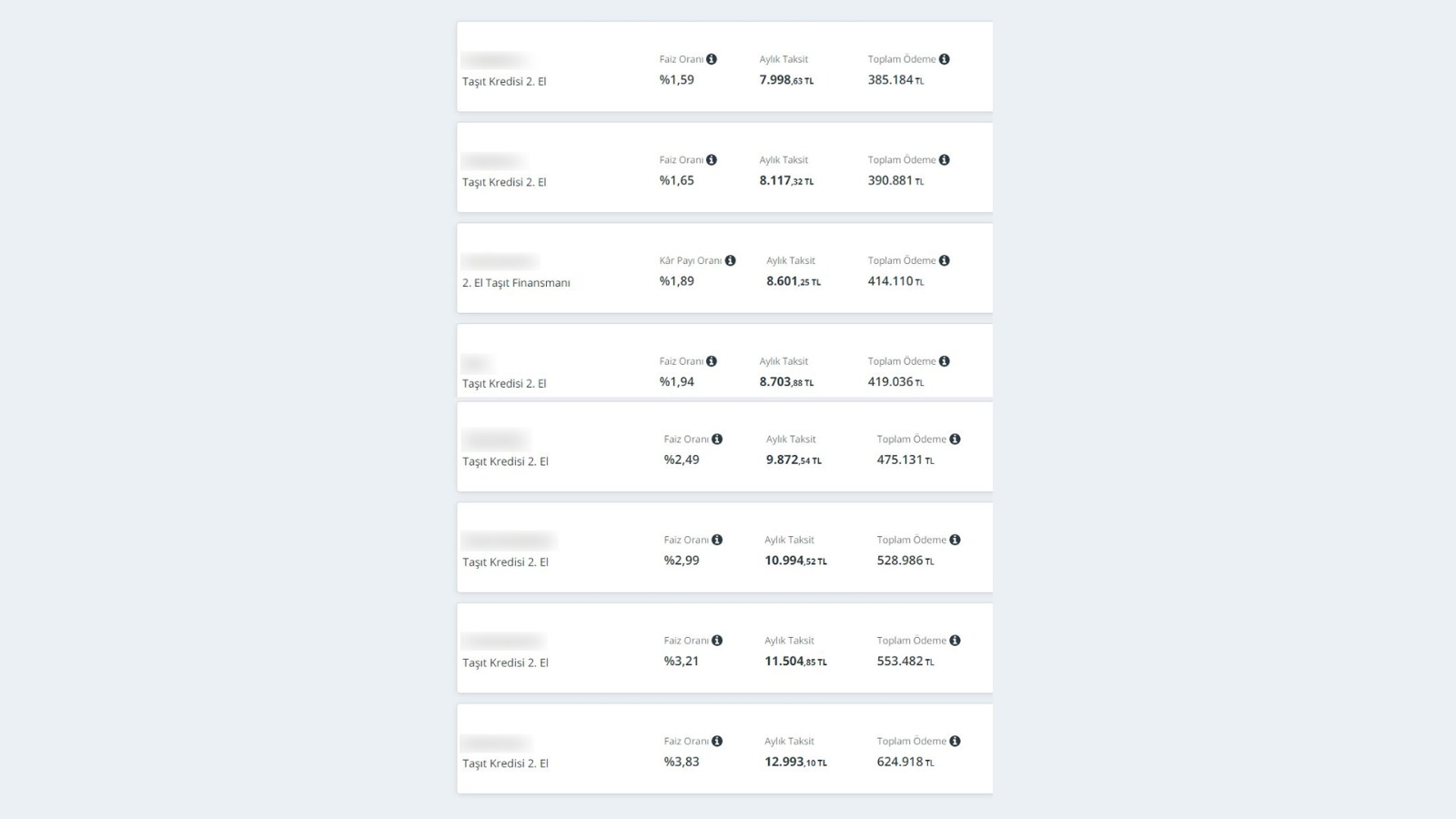The image size is (1456, 819).
Task: Click info icon for 624.918 TL Toplam Ödeme
Action: tap(955, 742)
